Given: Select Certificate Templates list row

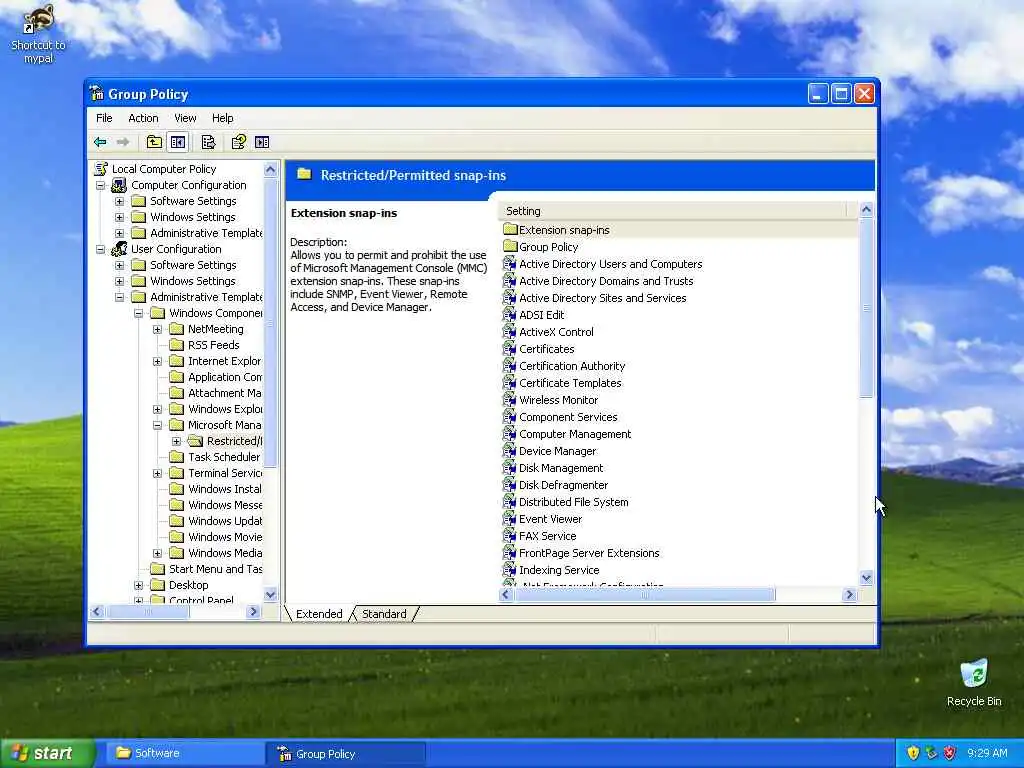Looking at the screenshot, I should 562,383.
